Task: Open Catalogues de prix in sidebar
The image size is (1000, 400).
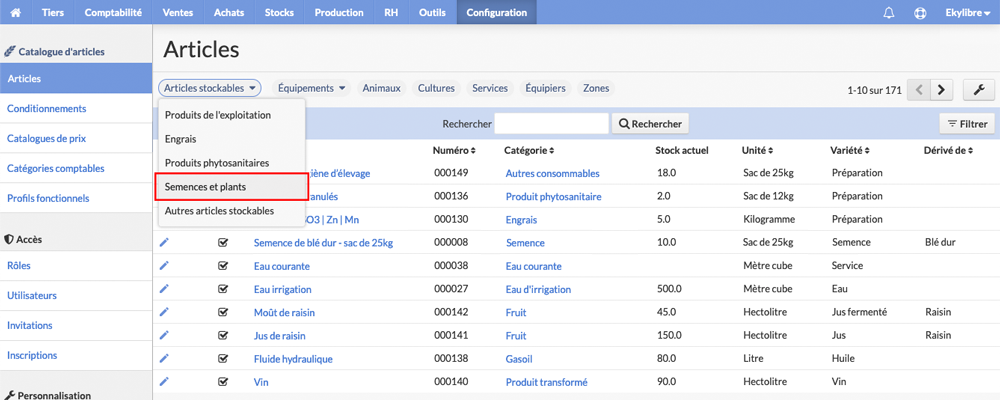Action: pyautogui.click(x=76, y=138)
